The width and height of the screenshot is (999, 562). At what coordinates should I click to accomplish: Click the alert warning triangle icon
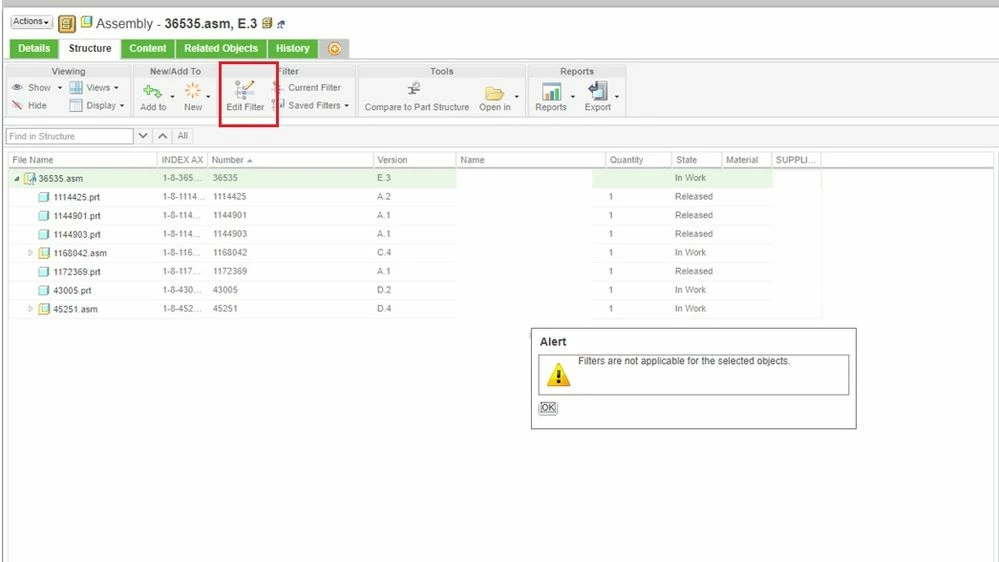[x=558, y=375]
